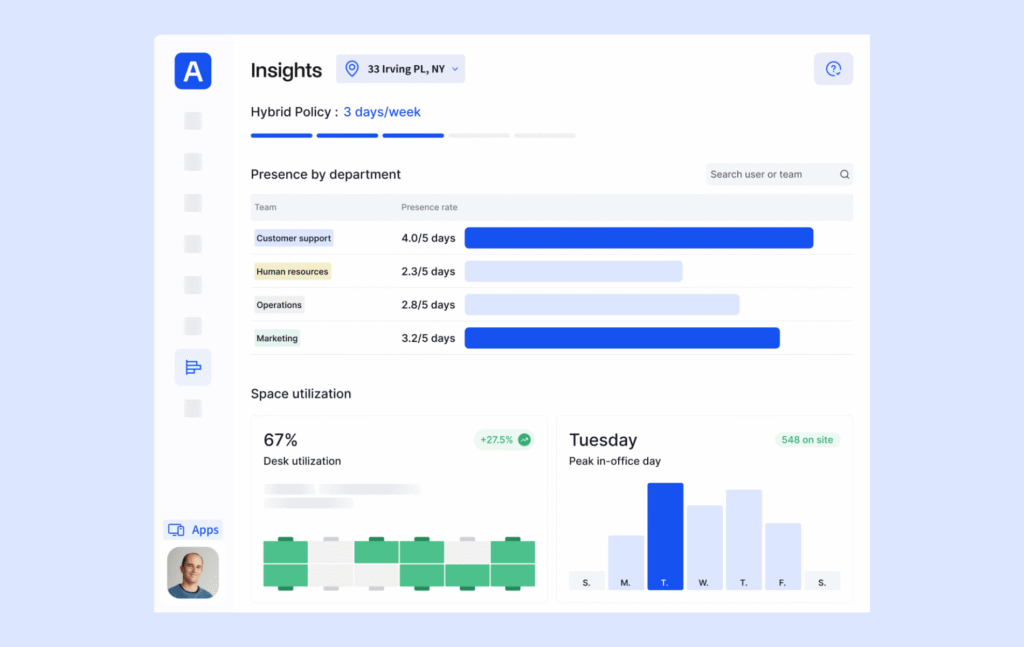Click the Space utilization heading
The width and height of the screenshot is (1024, 647).
pos(301,394)
